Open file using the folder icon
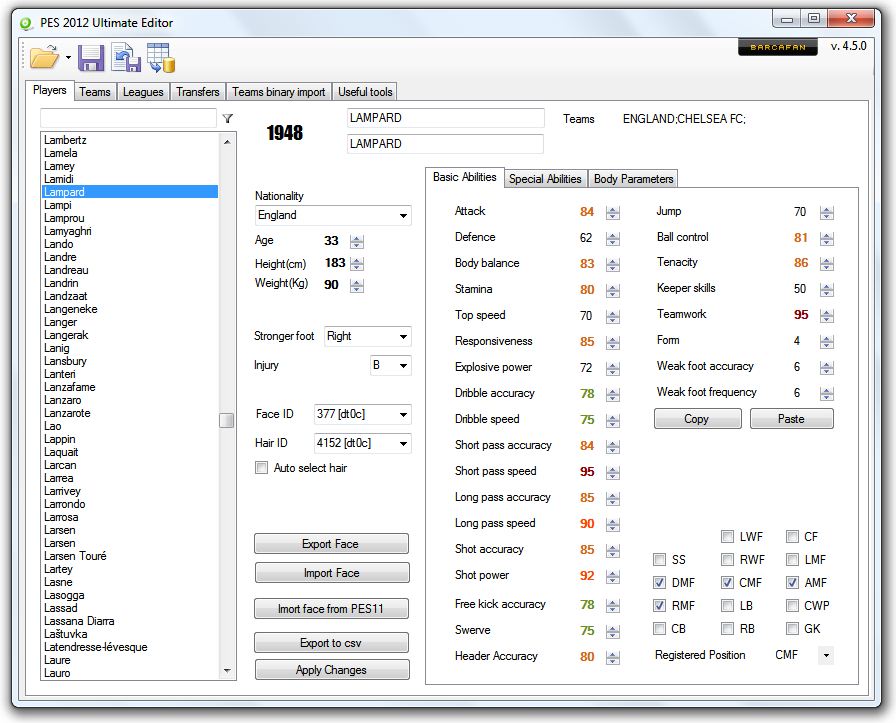The image size is (896, 723). 44,57
